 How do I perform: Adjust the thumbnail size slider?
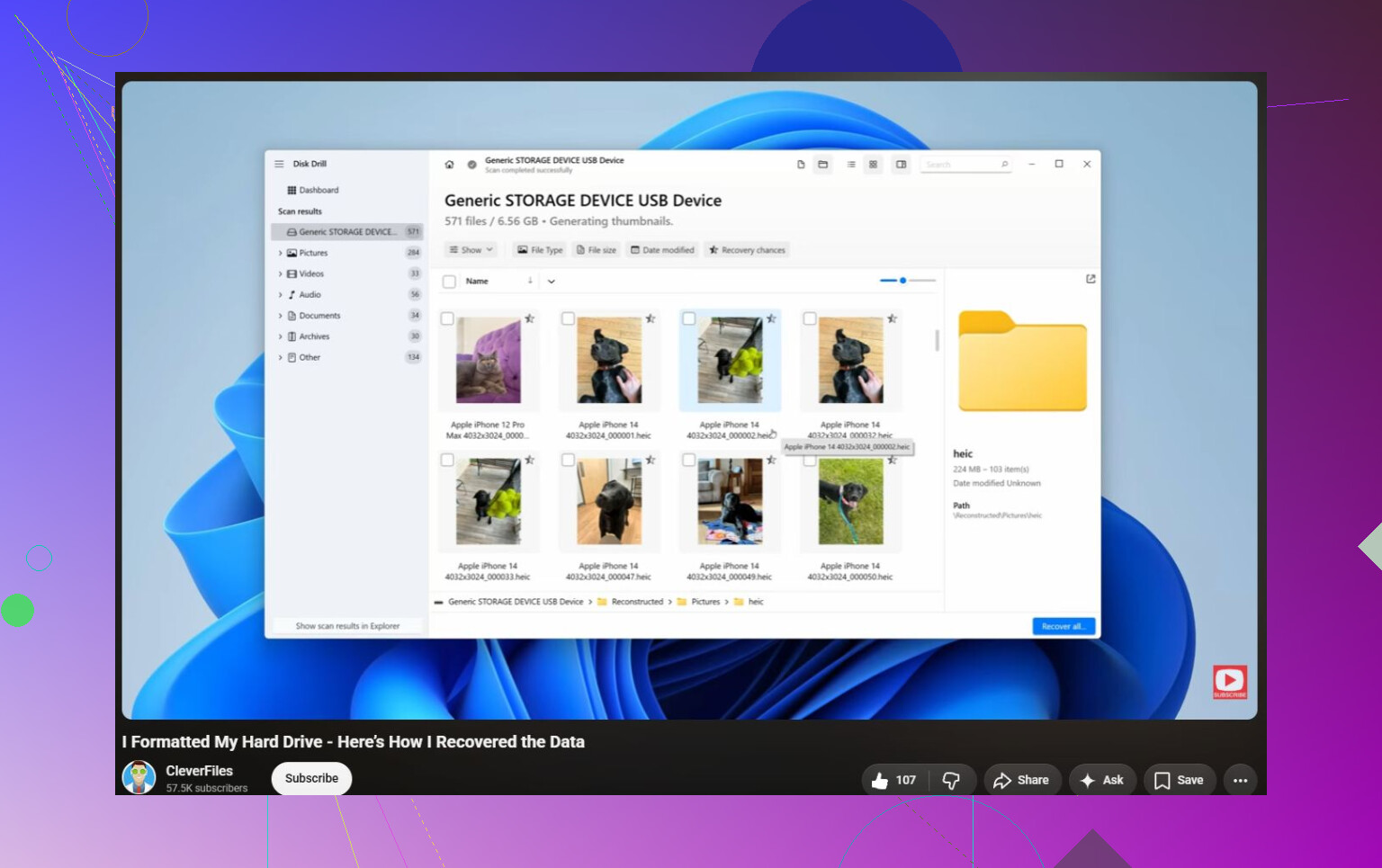pyautogui.click(x=907, y=281)
